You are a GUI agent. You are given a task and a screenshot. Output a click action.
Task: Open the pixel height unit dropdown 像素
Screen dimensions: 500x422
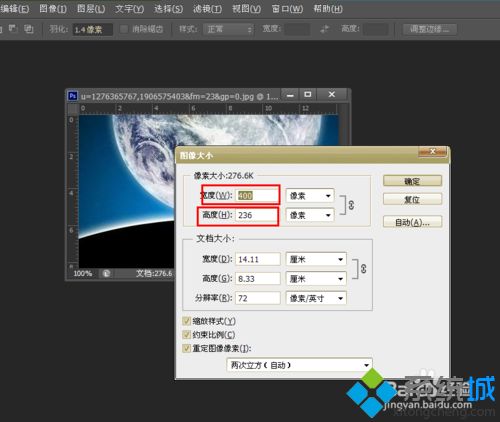point(310,215)
